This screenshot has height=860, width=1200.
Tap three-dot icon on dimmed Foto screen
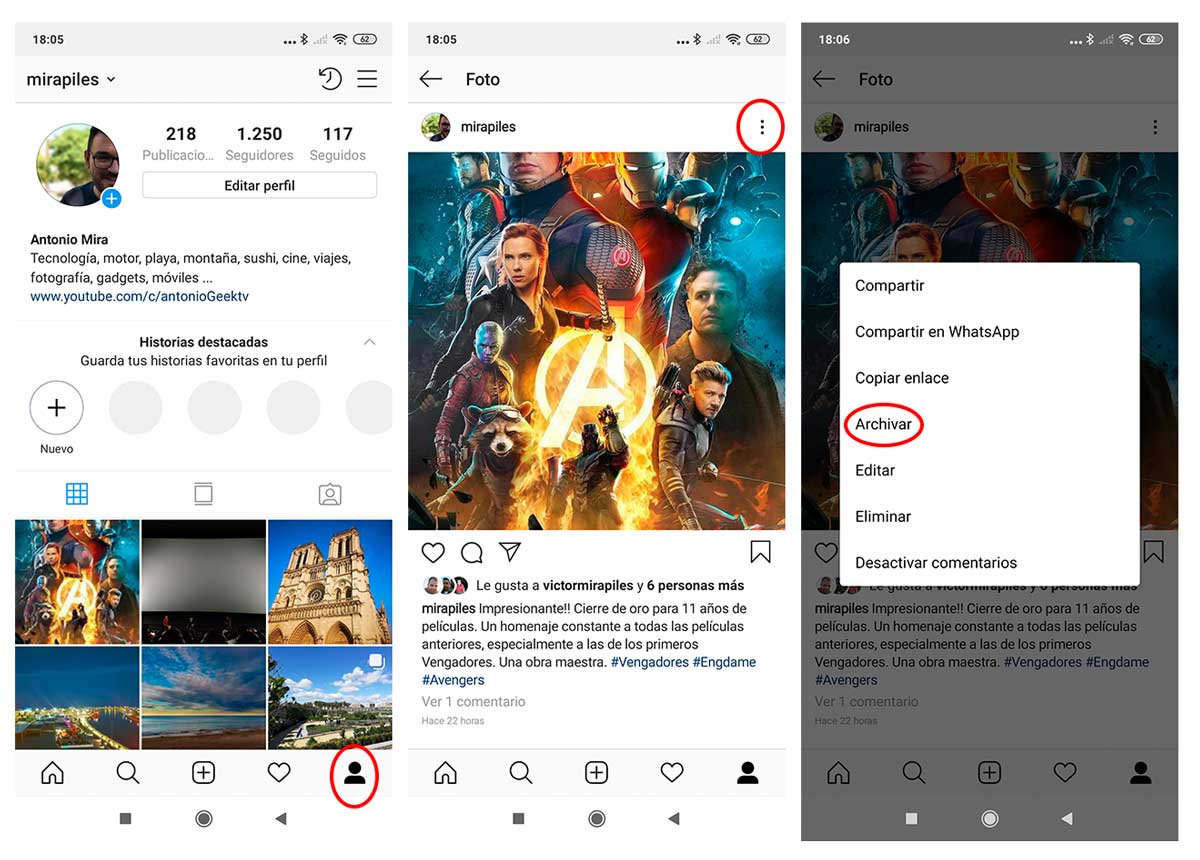click(1155, 127)
